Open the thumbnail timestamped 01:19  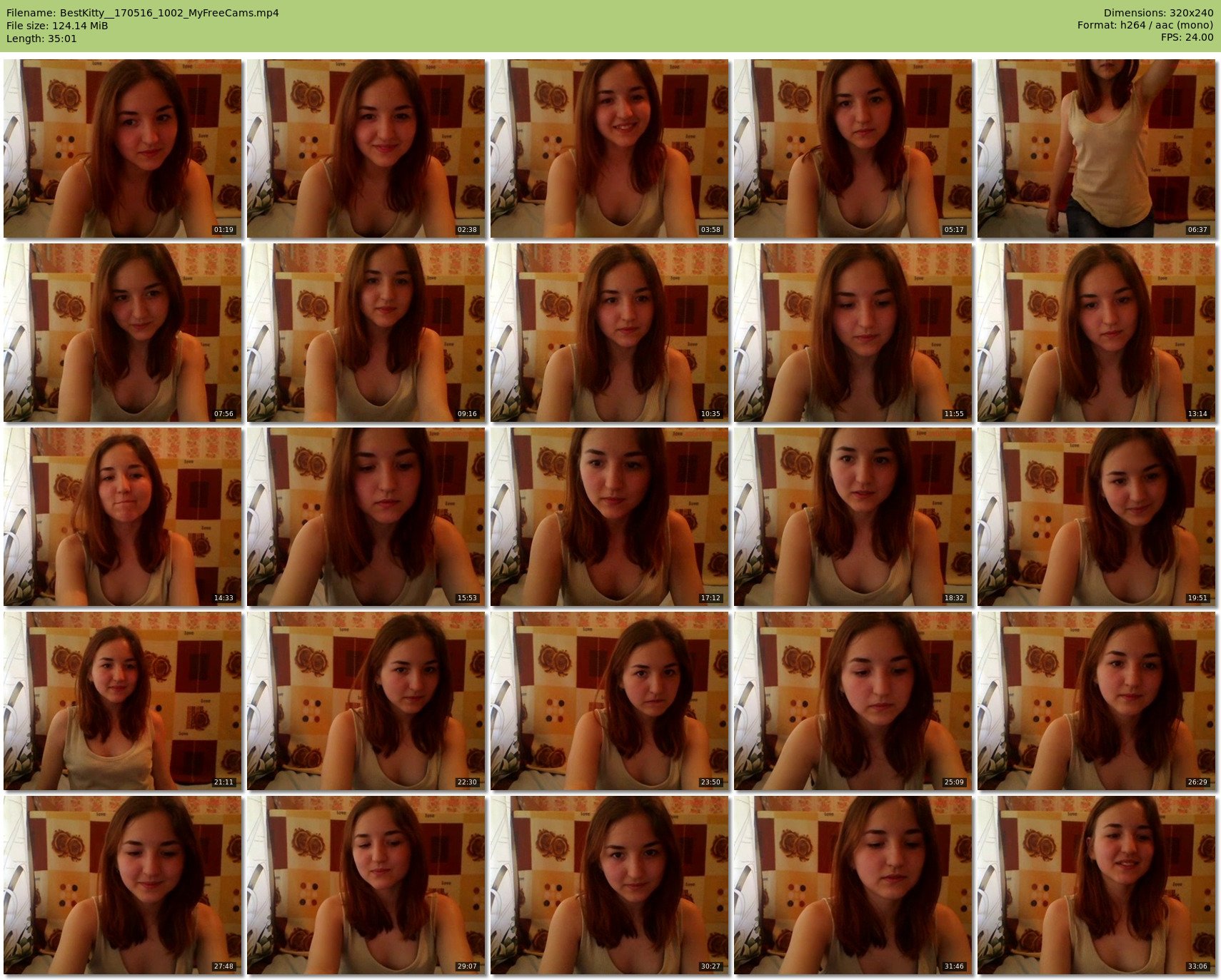click(123, 148)
